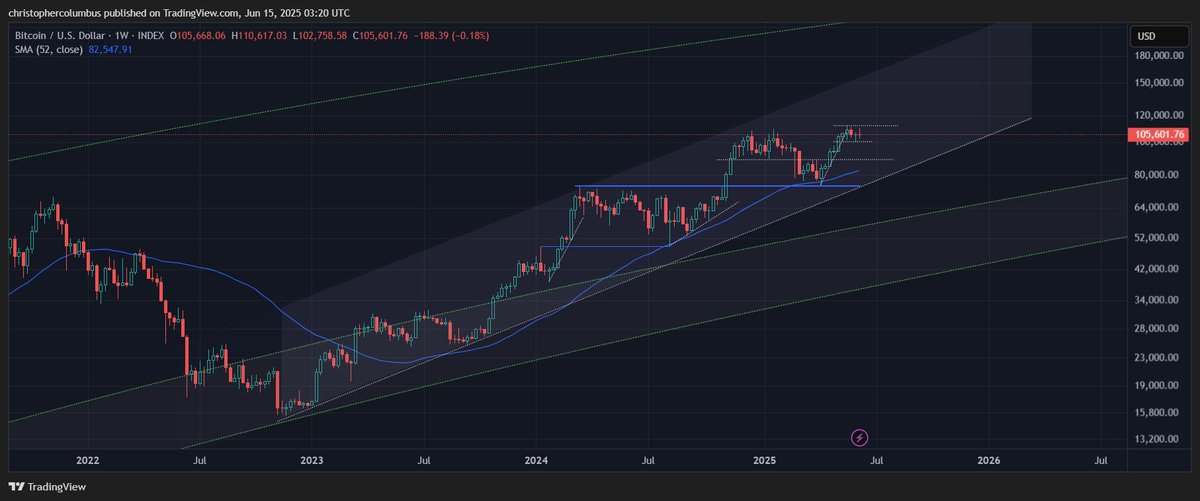Image resolution: width=1200 pixels, height=501 pixels.
Task: Click the 2023 time axis label
Action: coord(310,460)
